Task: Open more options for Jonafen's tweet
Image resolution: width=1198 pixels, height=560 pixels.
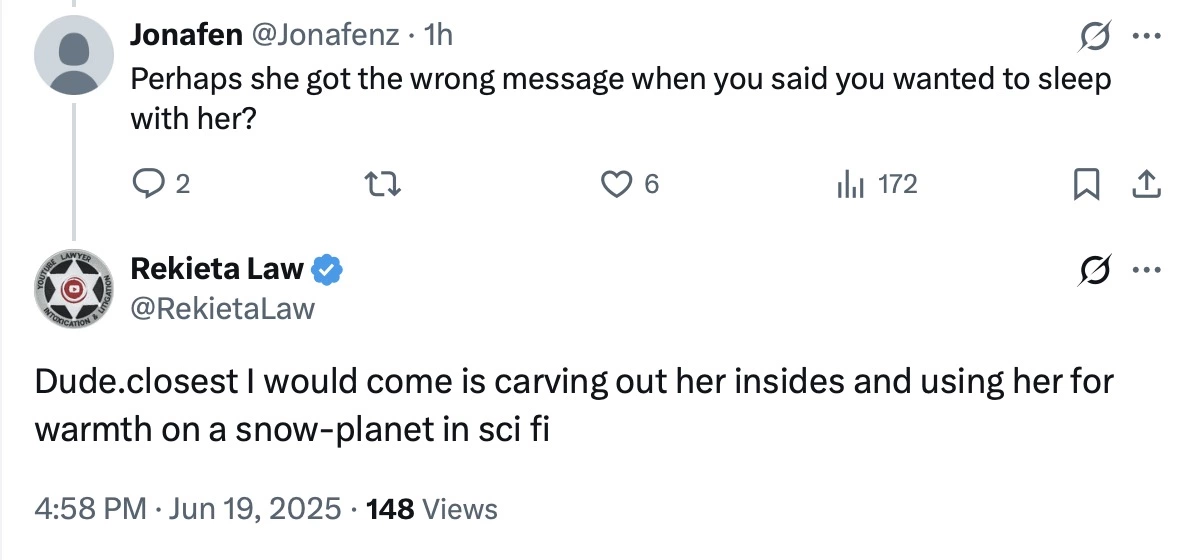Action: pyautogui.click(x=1147, y=35)
